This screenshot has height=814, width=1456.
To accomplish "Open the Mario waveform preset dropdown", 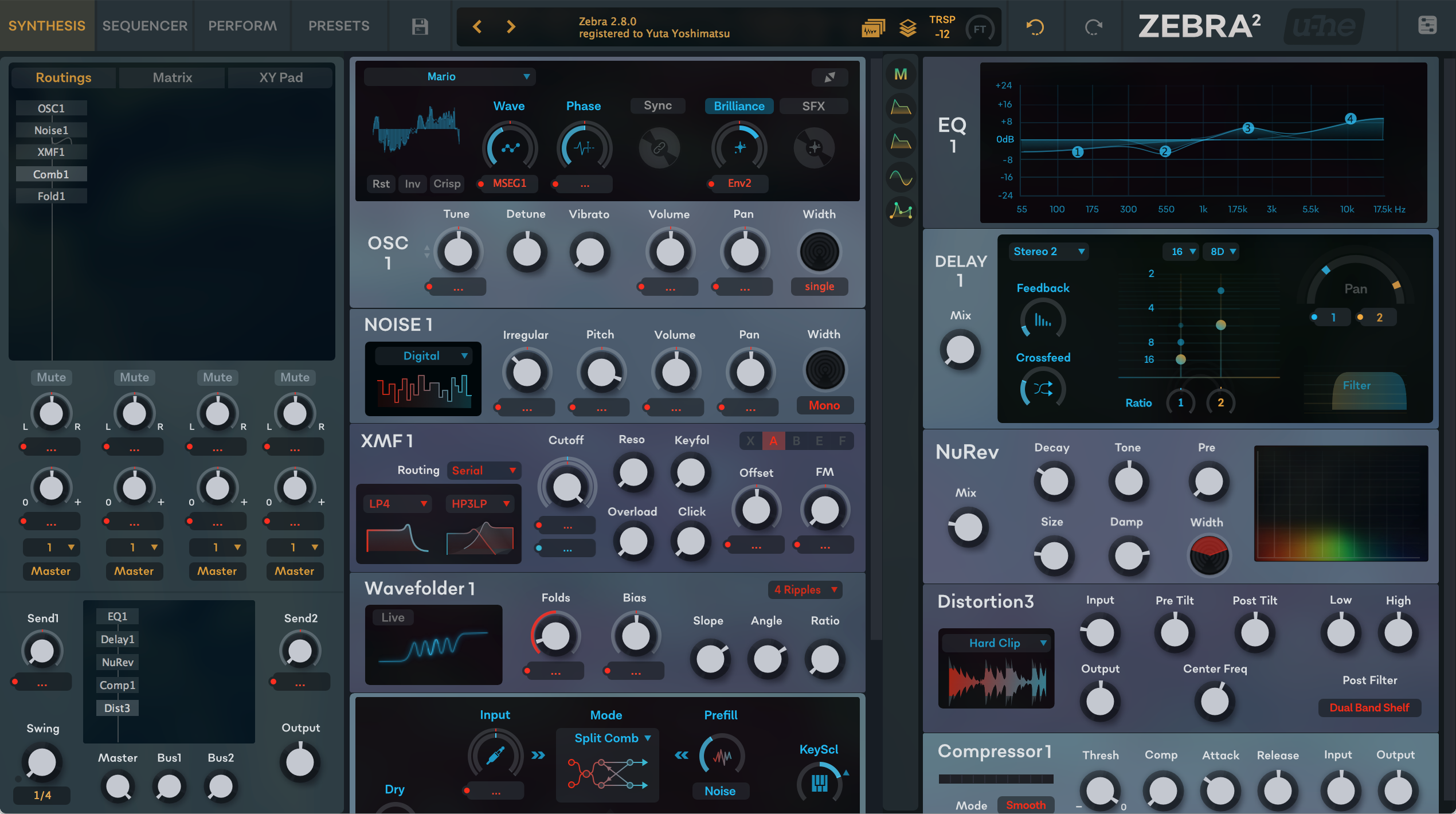I will 450,76.
